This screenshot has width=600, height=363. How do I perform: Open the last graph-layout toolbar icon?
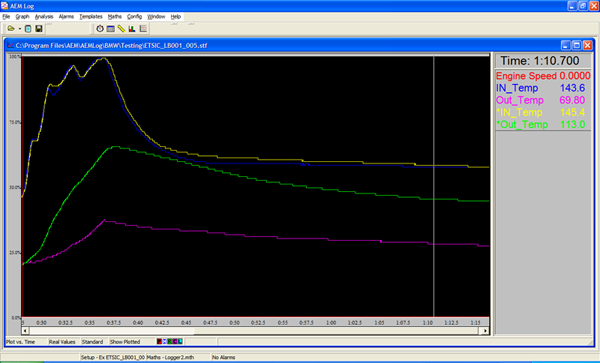(143, 29)
